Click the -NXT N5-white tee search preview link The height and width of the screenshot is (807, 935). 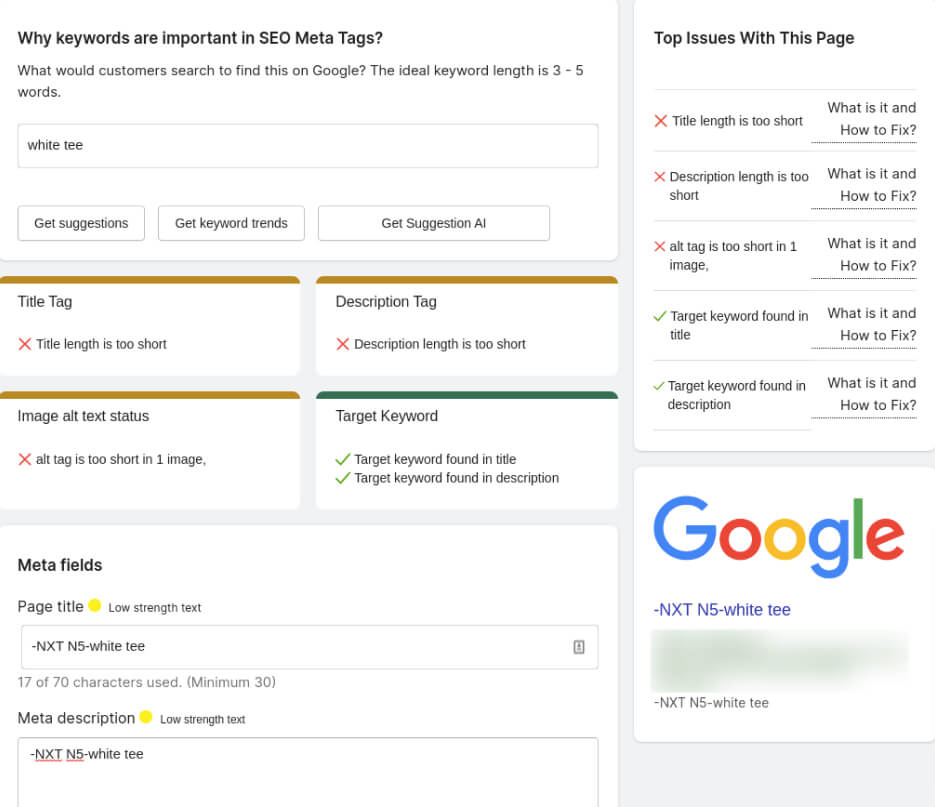pos(722,609)
